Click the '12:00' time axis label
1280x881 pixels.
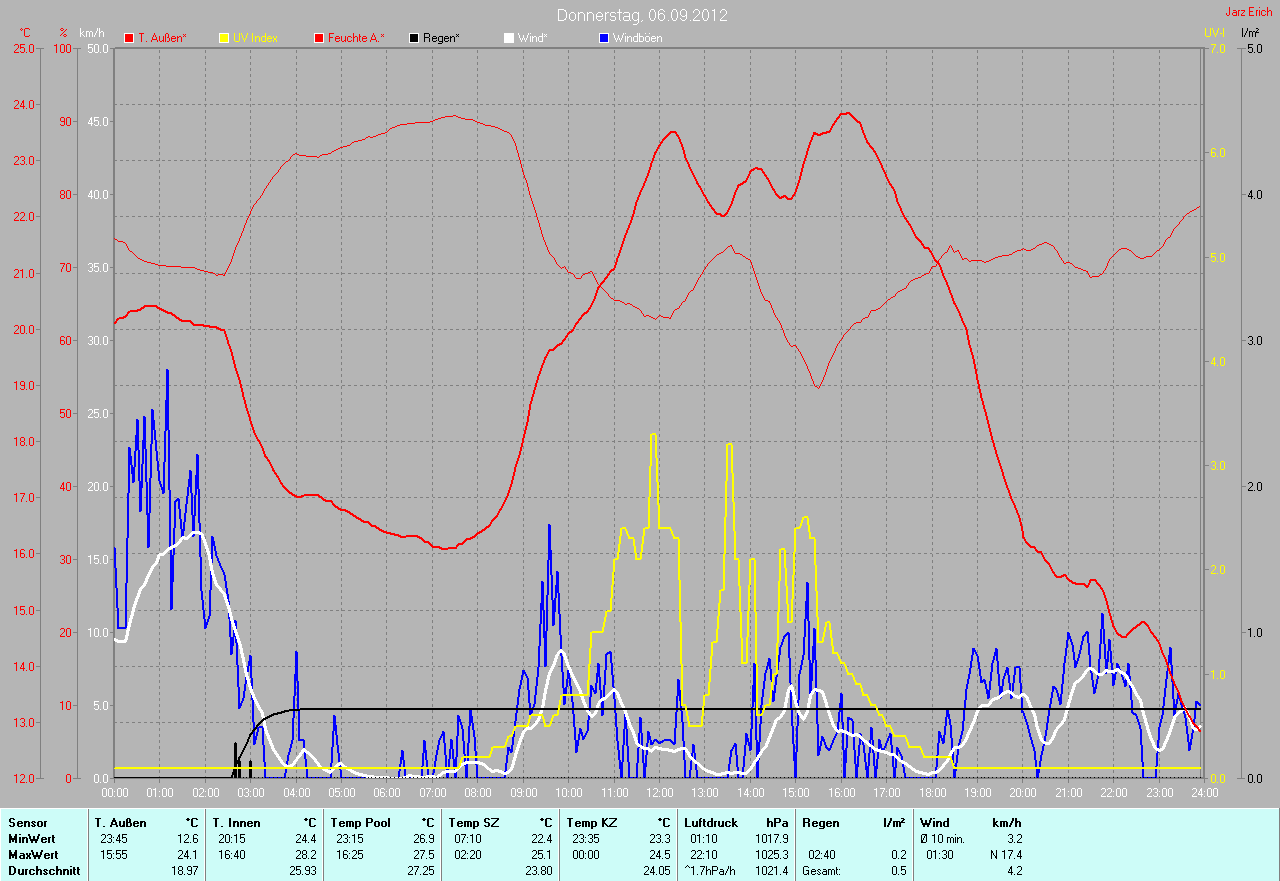pos(659,793)
